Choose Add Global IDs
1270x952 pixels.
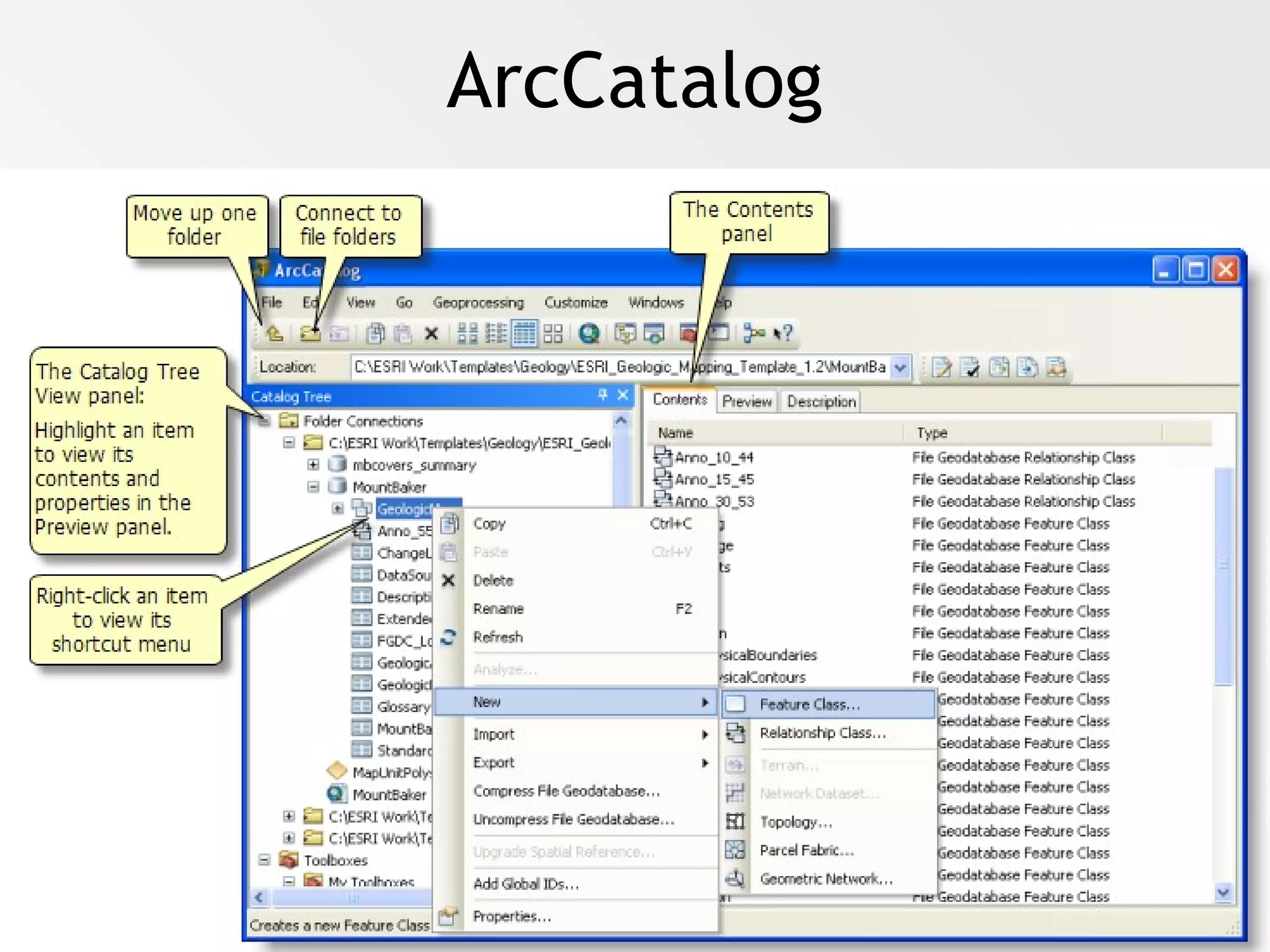(x=577, y=884)
